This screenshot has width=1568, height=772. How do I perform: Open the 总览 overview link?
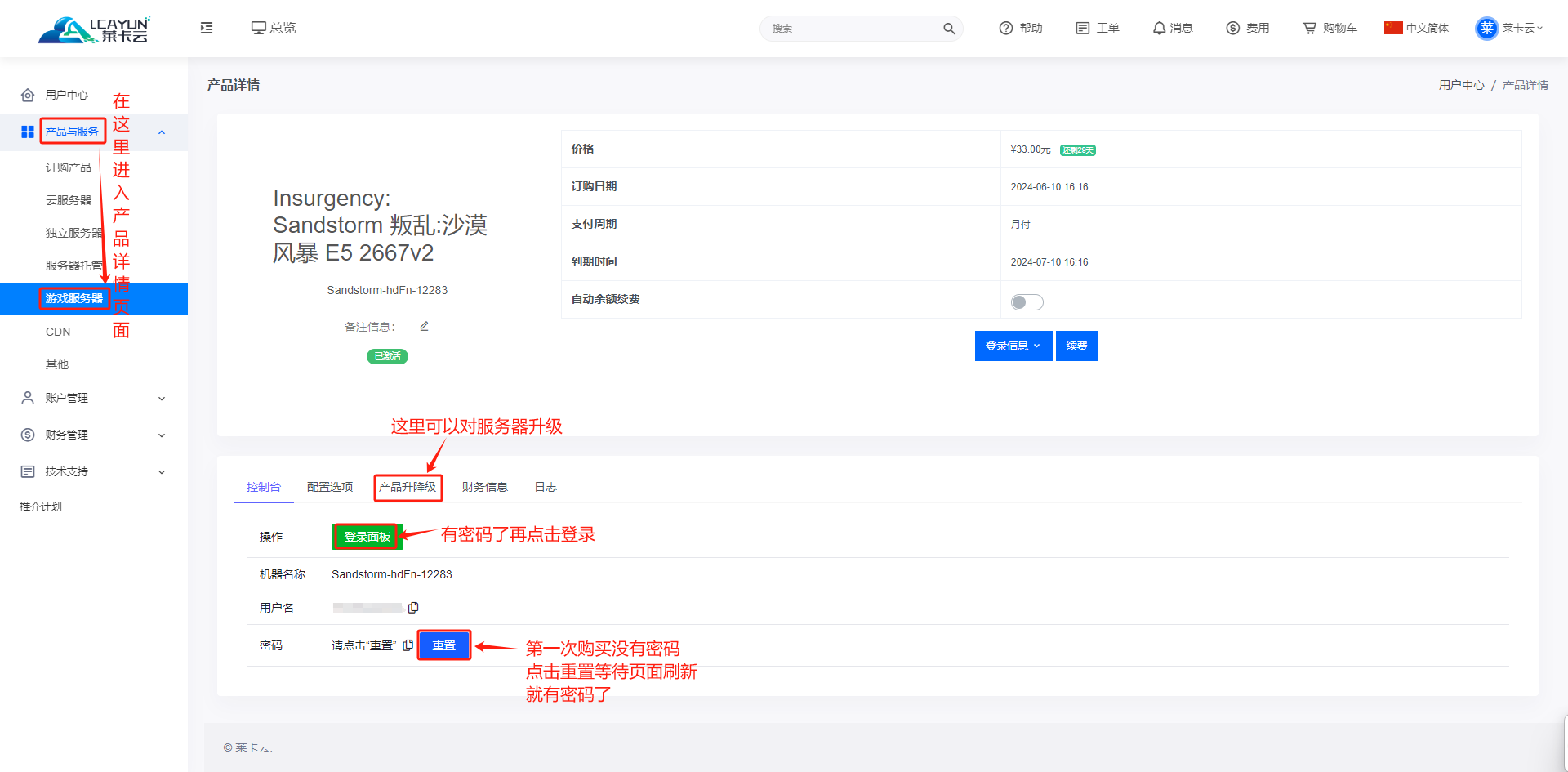point(274,28)
